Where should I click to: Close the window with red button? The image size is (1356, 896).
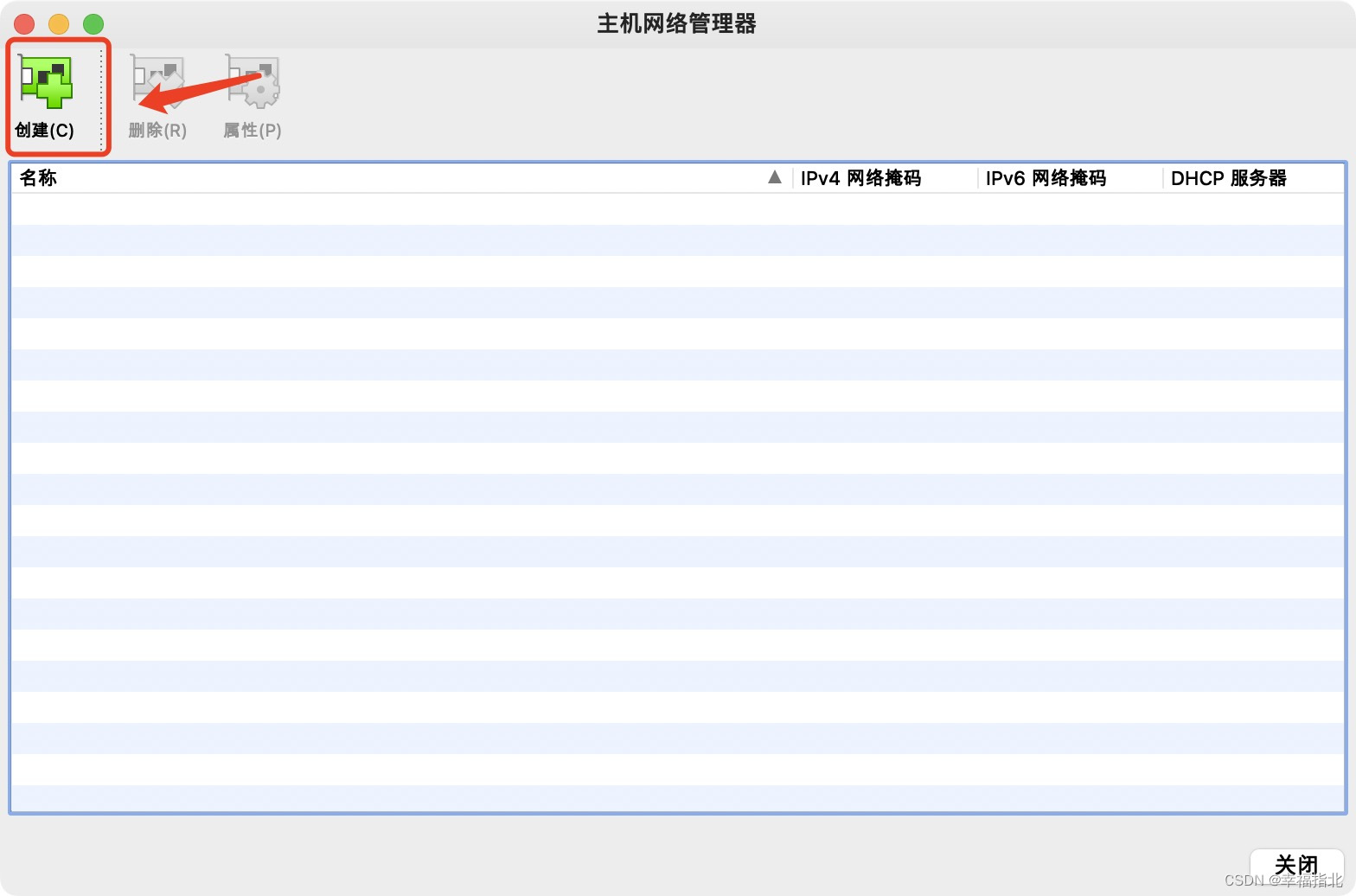pos(24,24)
